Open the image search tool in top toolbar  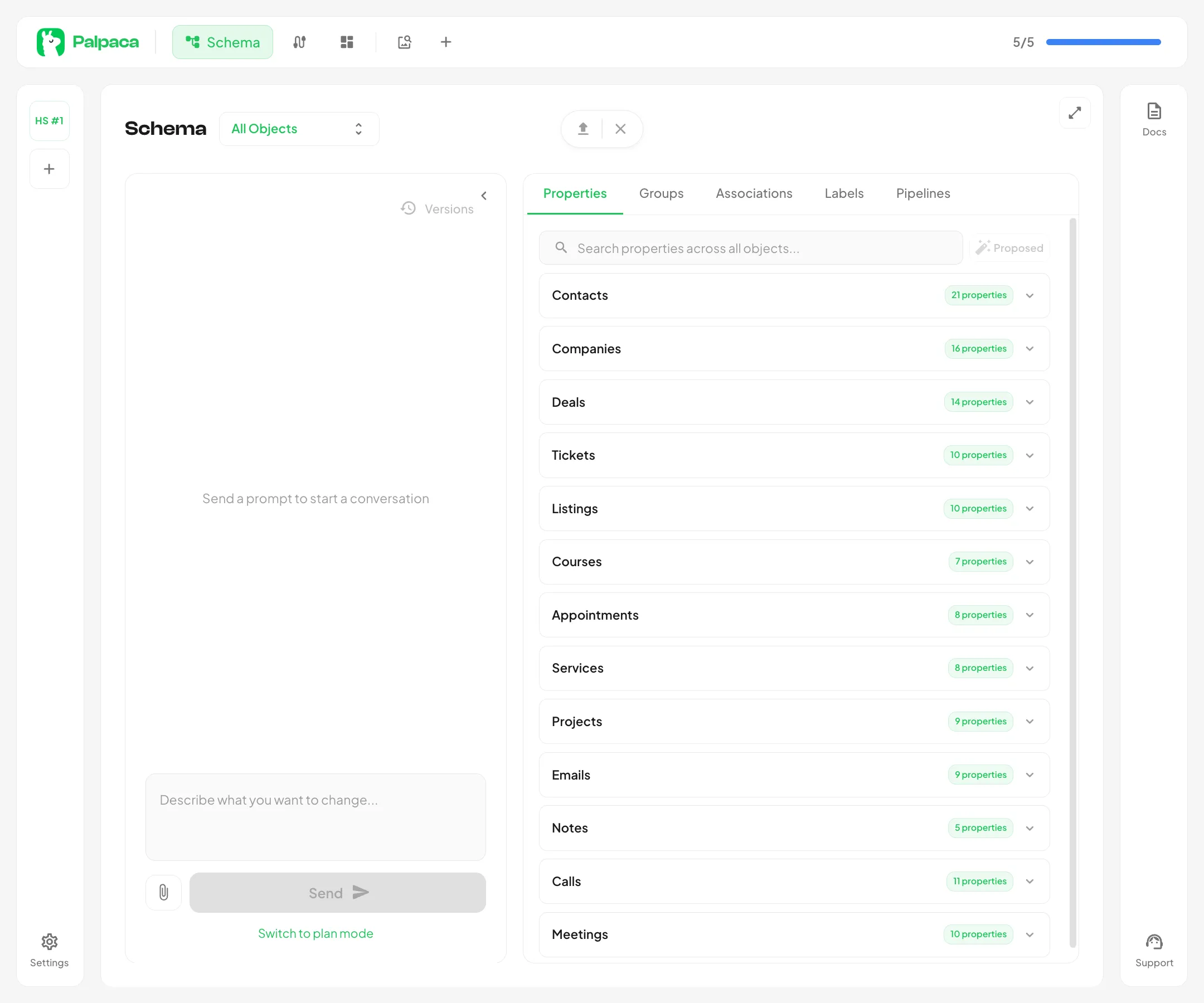pos(404,42)
